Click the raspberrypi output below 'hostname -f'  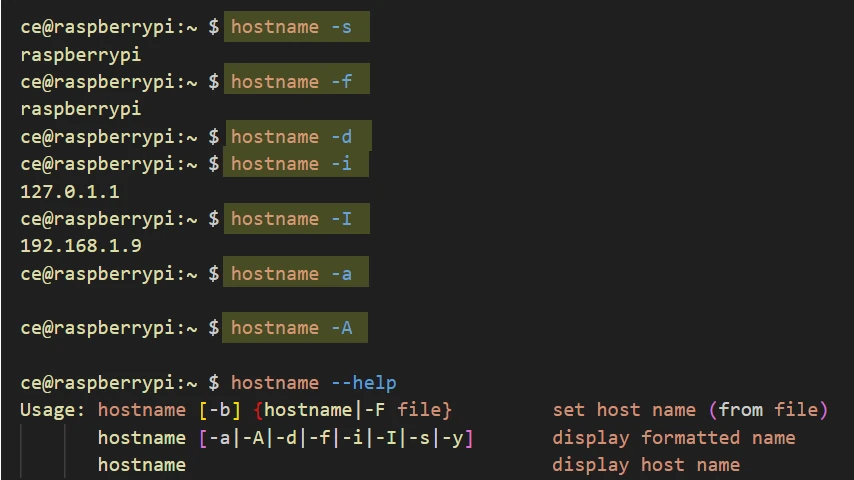pos(80,109)
